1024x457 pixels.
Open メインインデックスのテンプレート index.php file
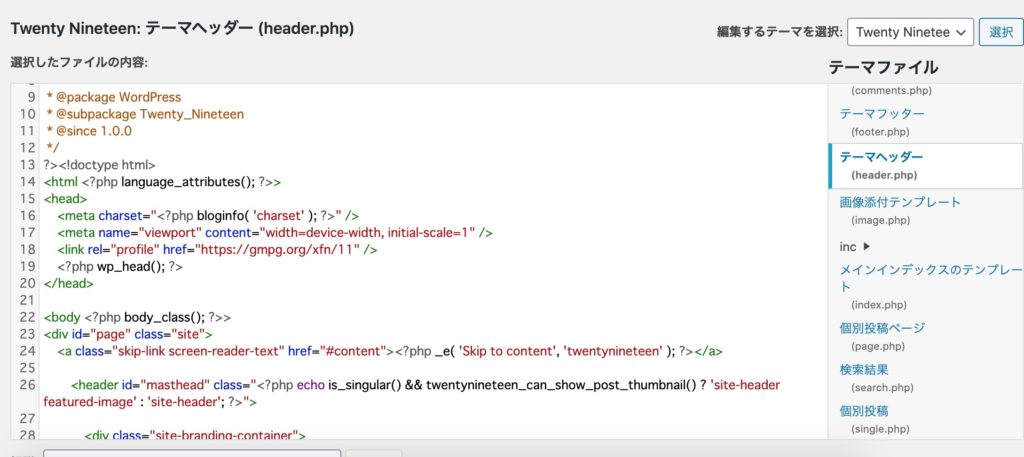930,270
